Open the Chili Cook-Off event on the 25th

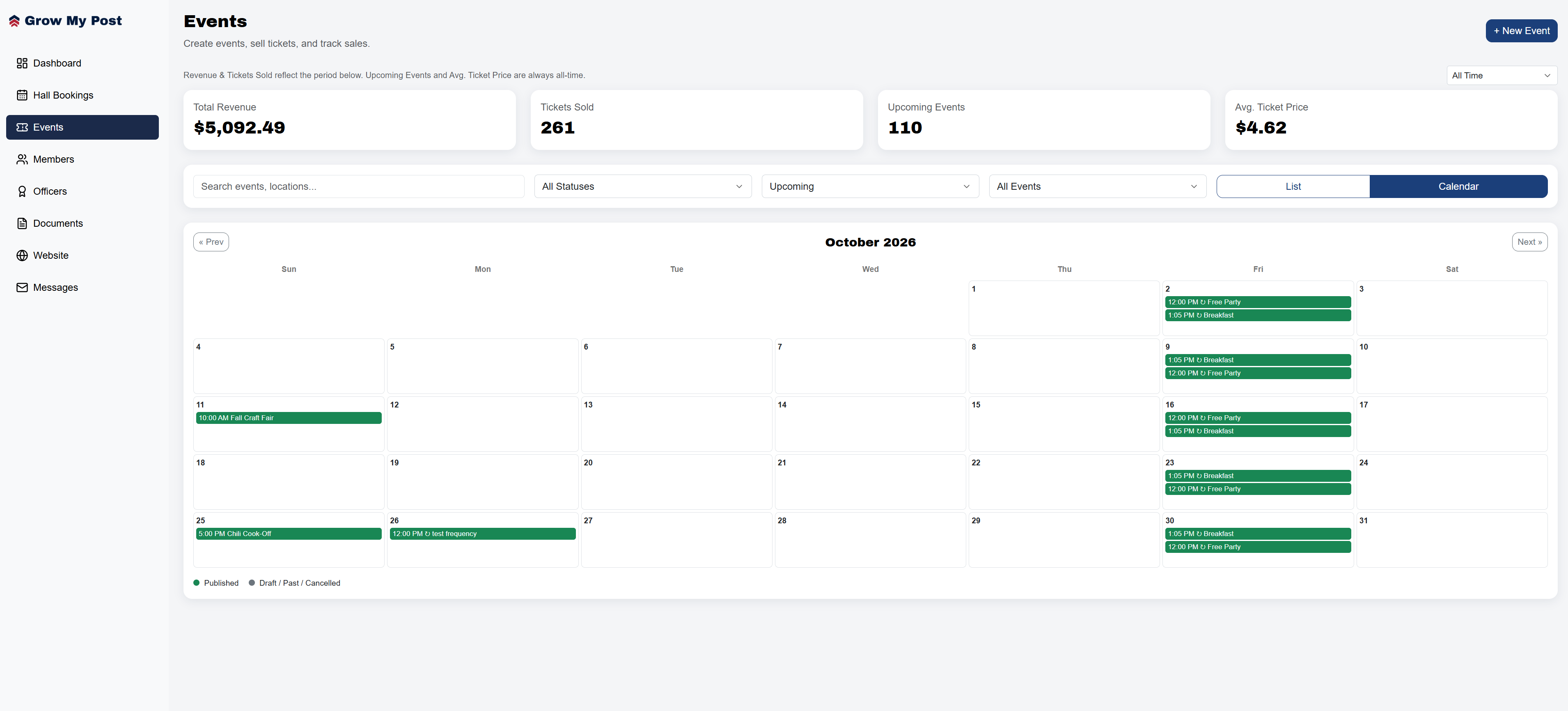coord(289,534)
